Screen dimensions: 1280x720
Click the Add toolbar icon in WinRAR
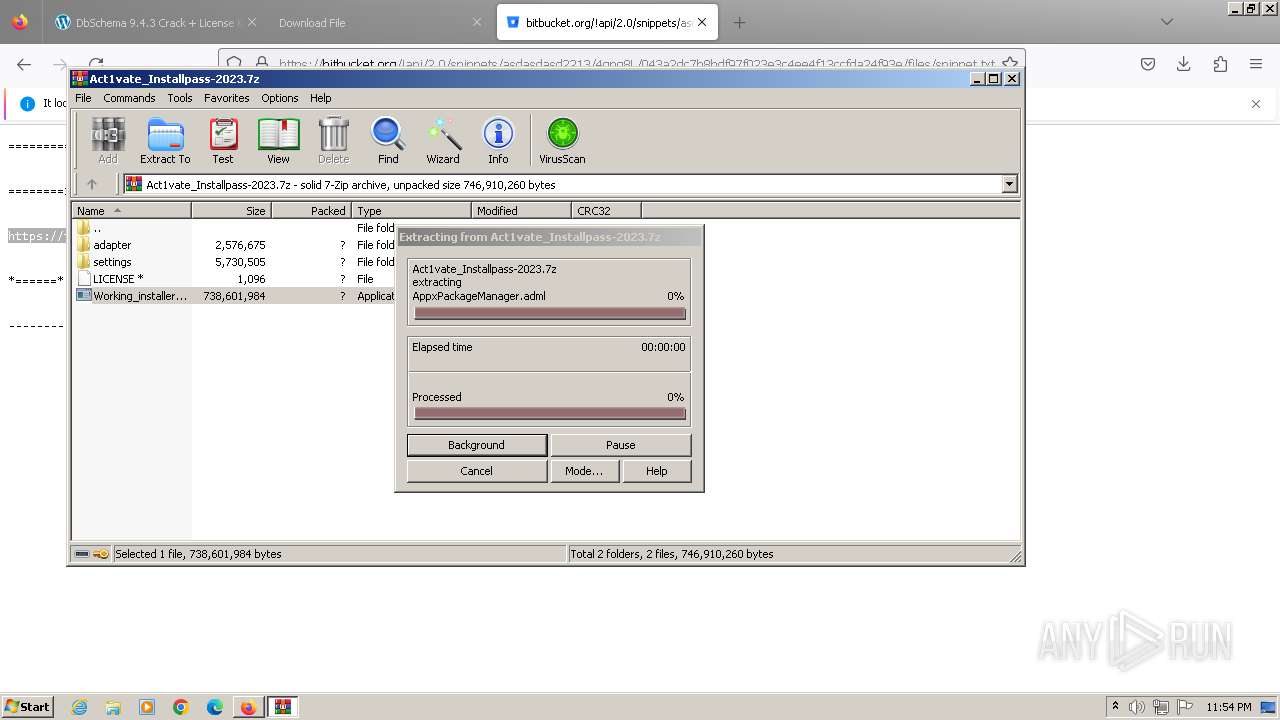(107, 140)
